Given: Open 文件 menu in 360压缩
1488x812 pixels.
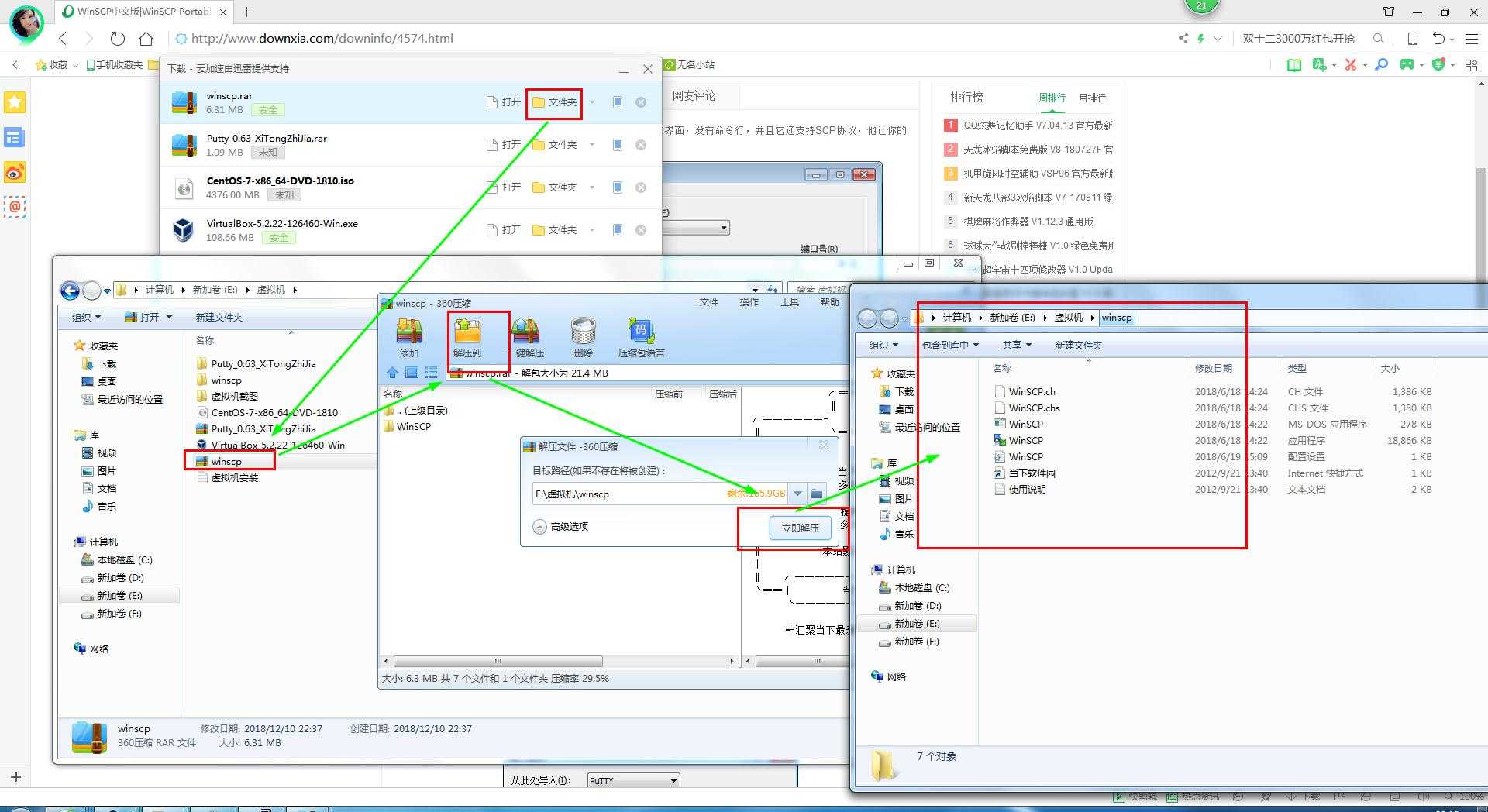Looking at the screenshot, I should (709, 302).
